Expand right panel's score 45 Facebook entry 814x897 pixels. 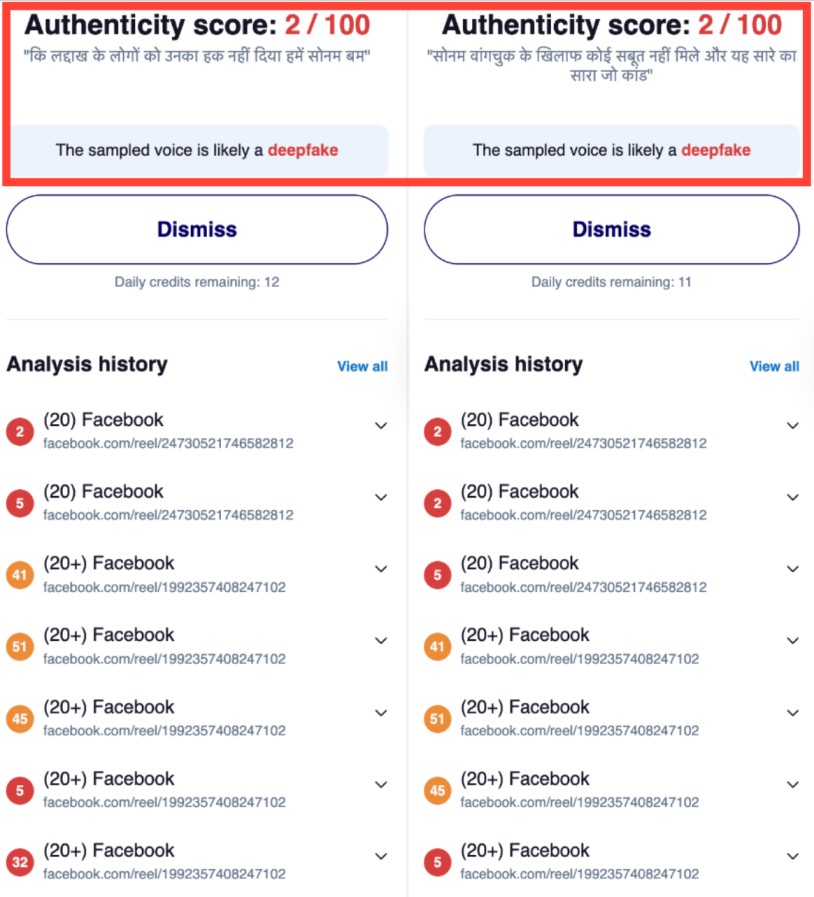792,785
